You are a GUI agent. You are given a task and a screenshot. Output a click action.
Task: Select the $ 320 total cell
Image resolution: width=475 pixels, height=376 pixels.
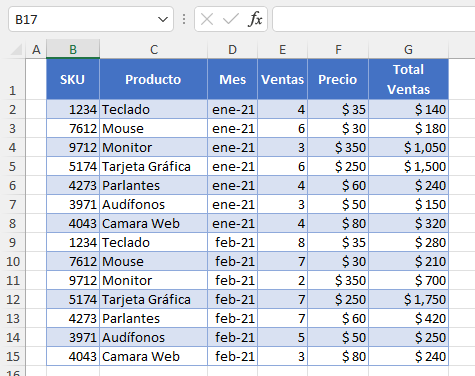[408, 223]
